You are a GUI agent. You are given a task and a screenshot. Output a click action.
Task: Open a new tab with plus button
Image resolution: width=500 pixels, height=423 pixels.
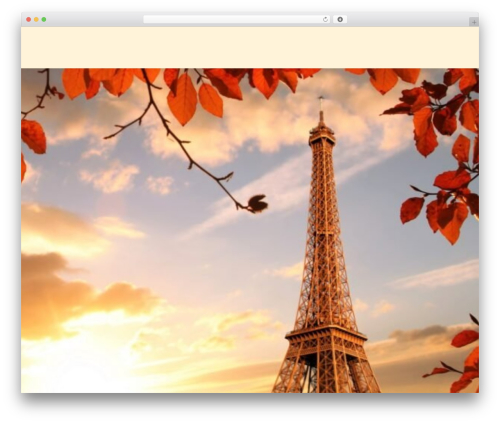pos(474,22)
